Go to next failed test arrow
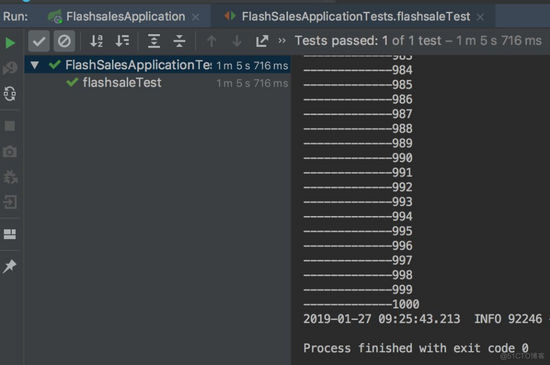Screen dimensions: 550x365 (x=237, y=41)
